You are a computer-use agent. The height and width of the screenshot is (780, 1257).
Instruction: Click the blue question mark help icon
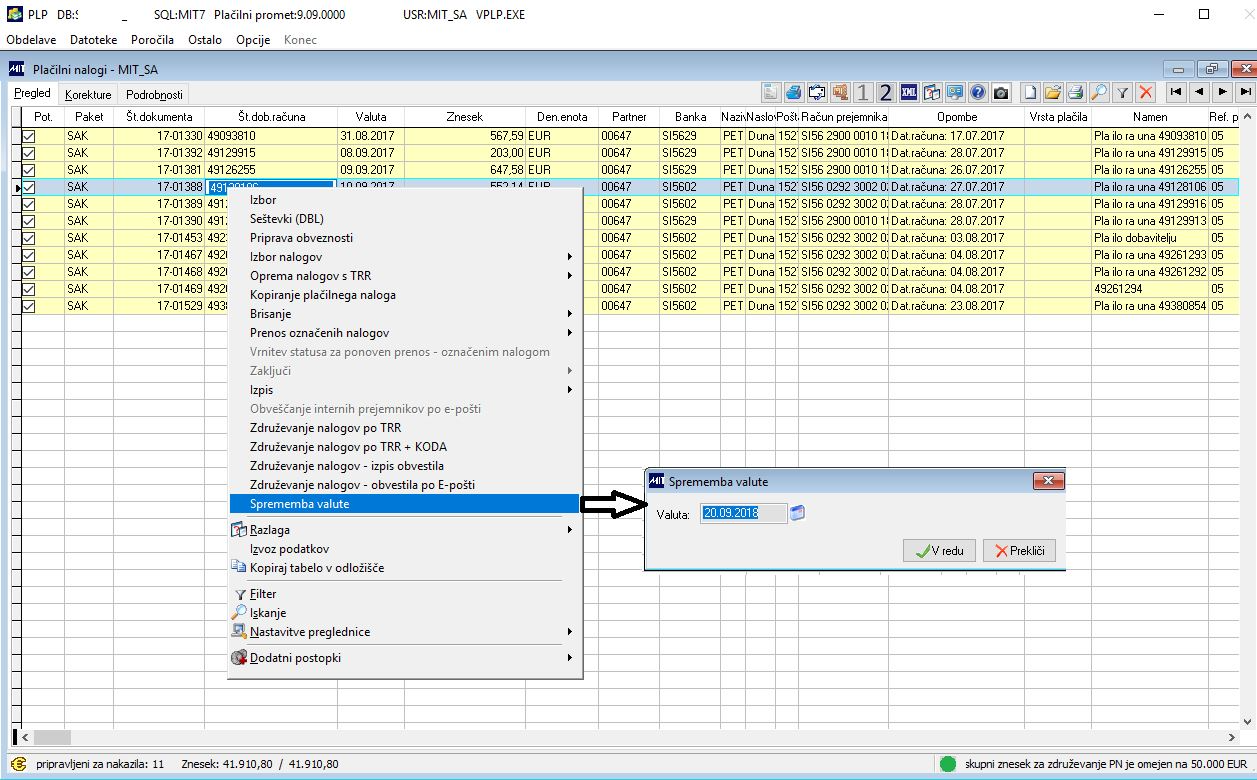tap(977, 92)
